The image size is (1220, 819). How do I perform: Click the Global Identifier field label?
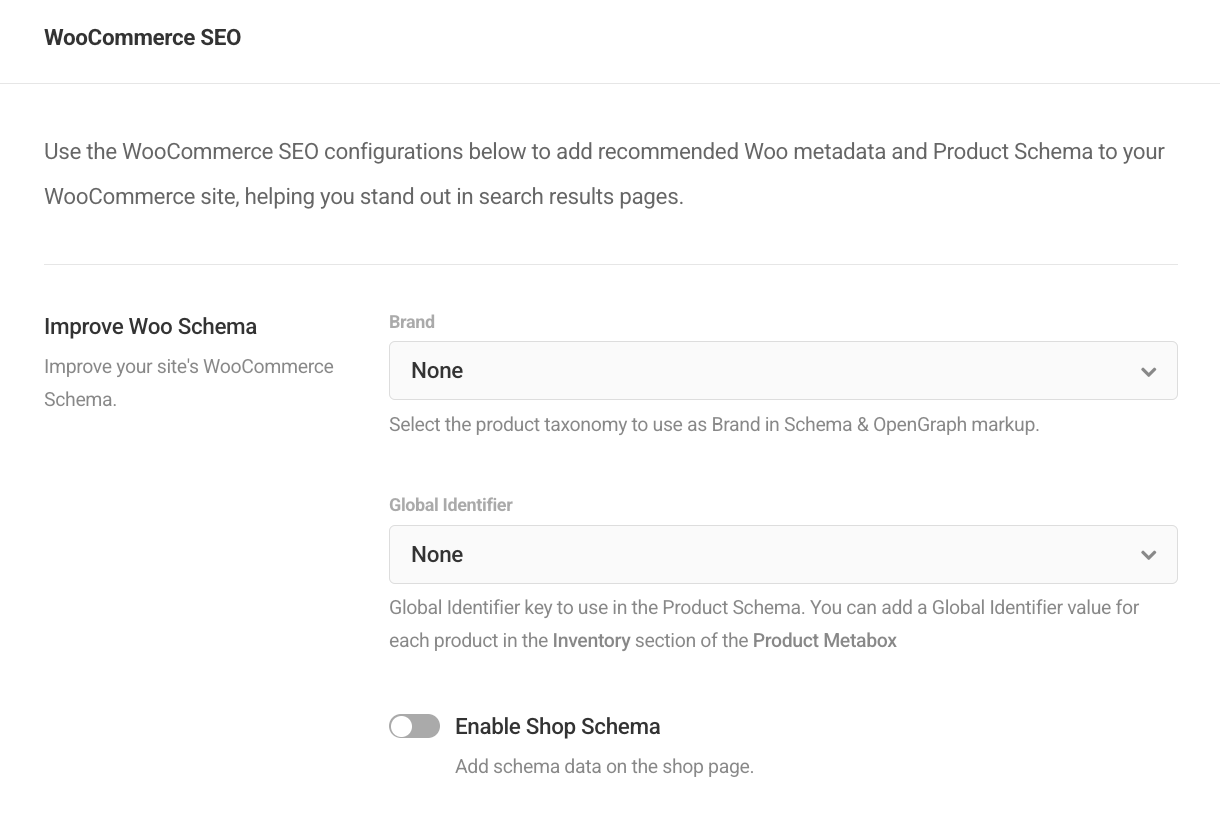pos(451,505)
